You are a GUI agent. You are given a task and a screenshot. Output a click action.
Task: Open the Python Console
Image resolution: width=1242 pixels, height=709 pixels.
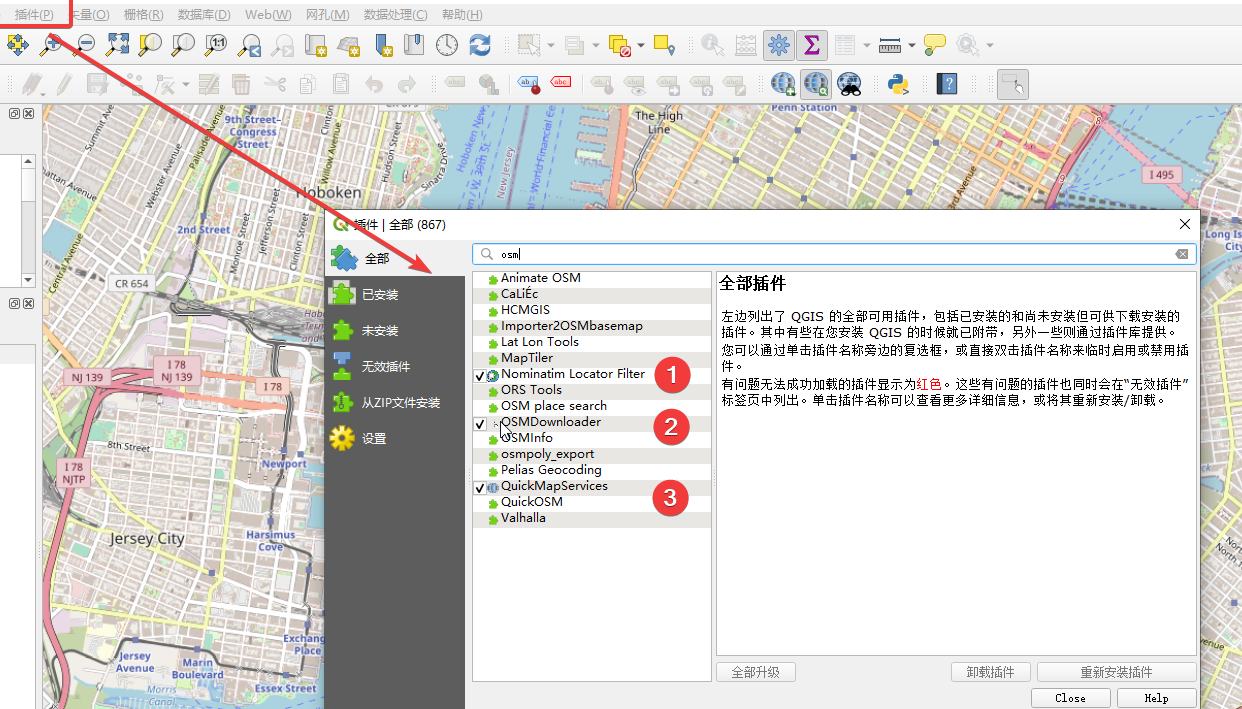(898, 84)
